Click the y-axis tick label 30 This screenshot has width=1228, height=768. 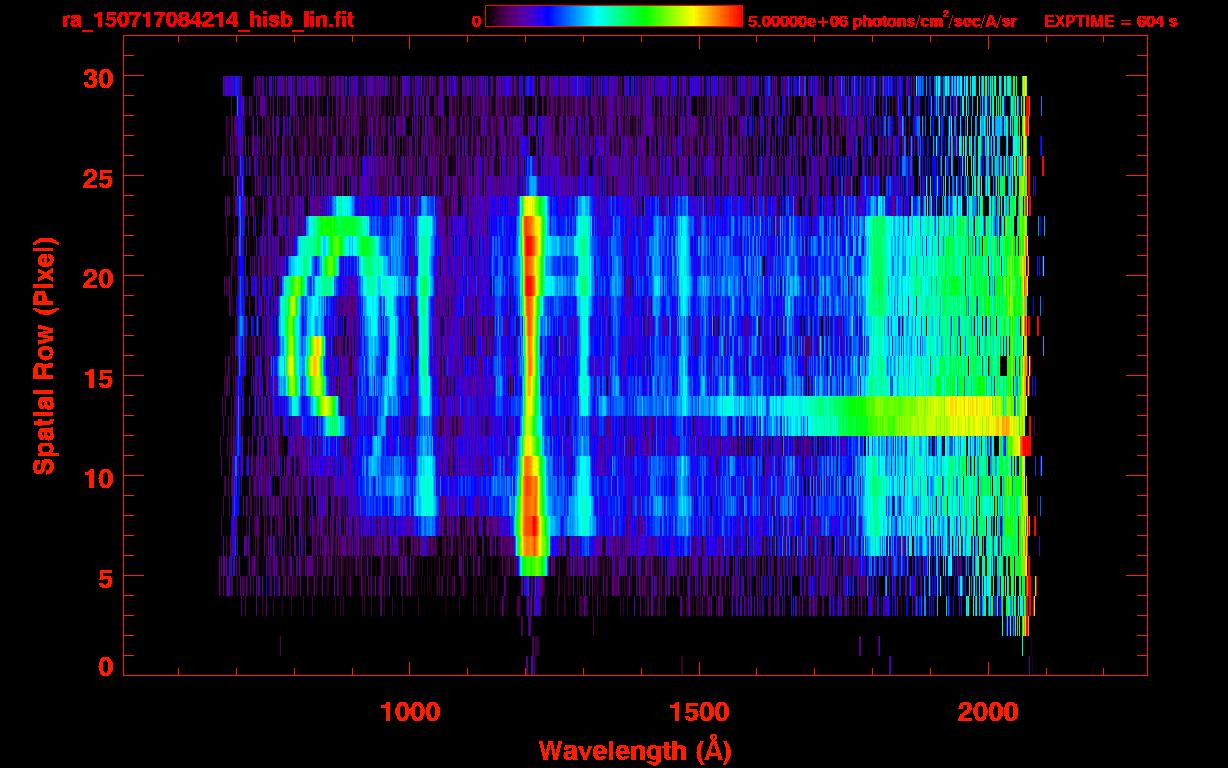pos(97,77)
